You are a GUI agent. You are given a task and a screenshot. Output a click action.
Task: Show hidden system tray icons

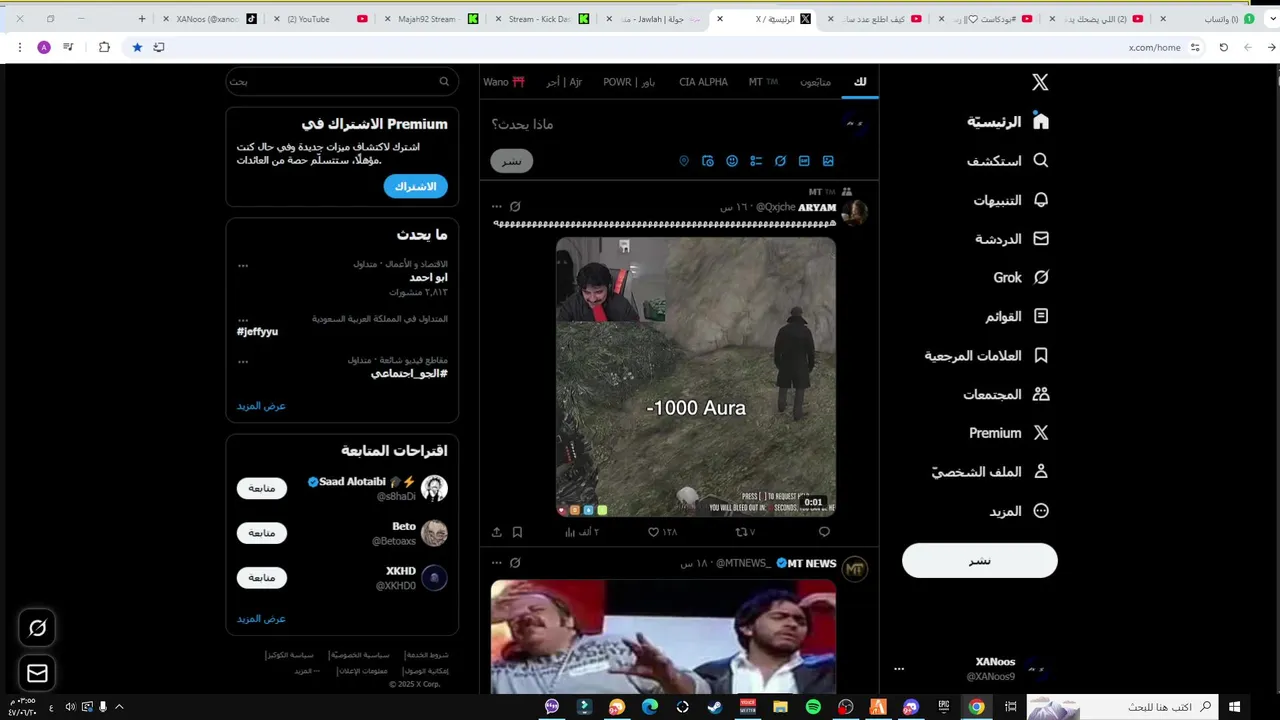pyautogui.click(x=119, y=707)
